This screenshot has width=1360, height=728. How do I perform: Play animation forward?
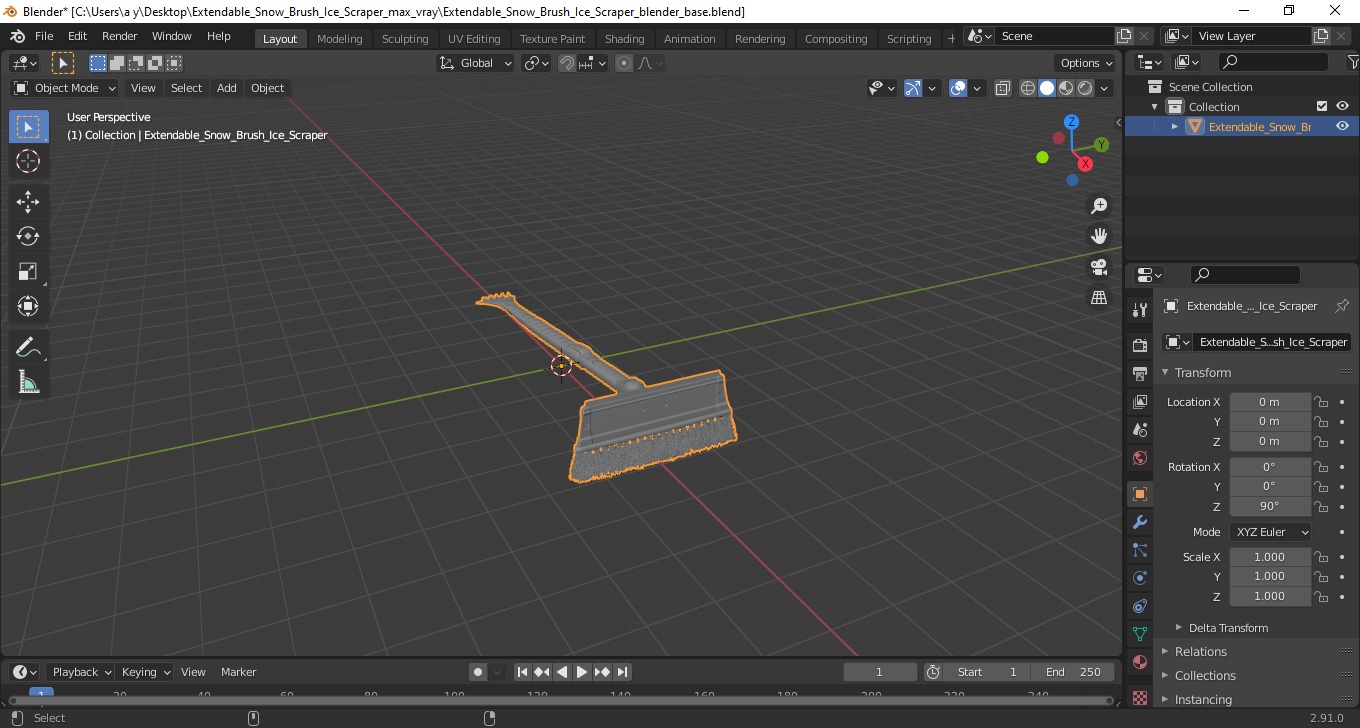(582, 672)
